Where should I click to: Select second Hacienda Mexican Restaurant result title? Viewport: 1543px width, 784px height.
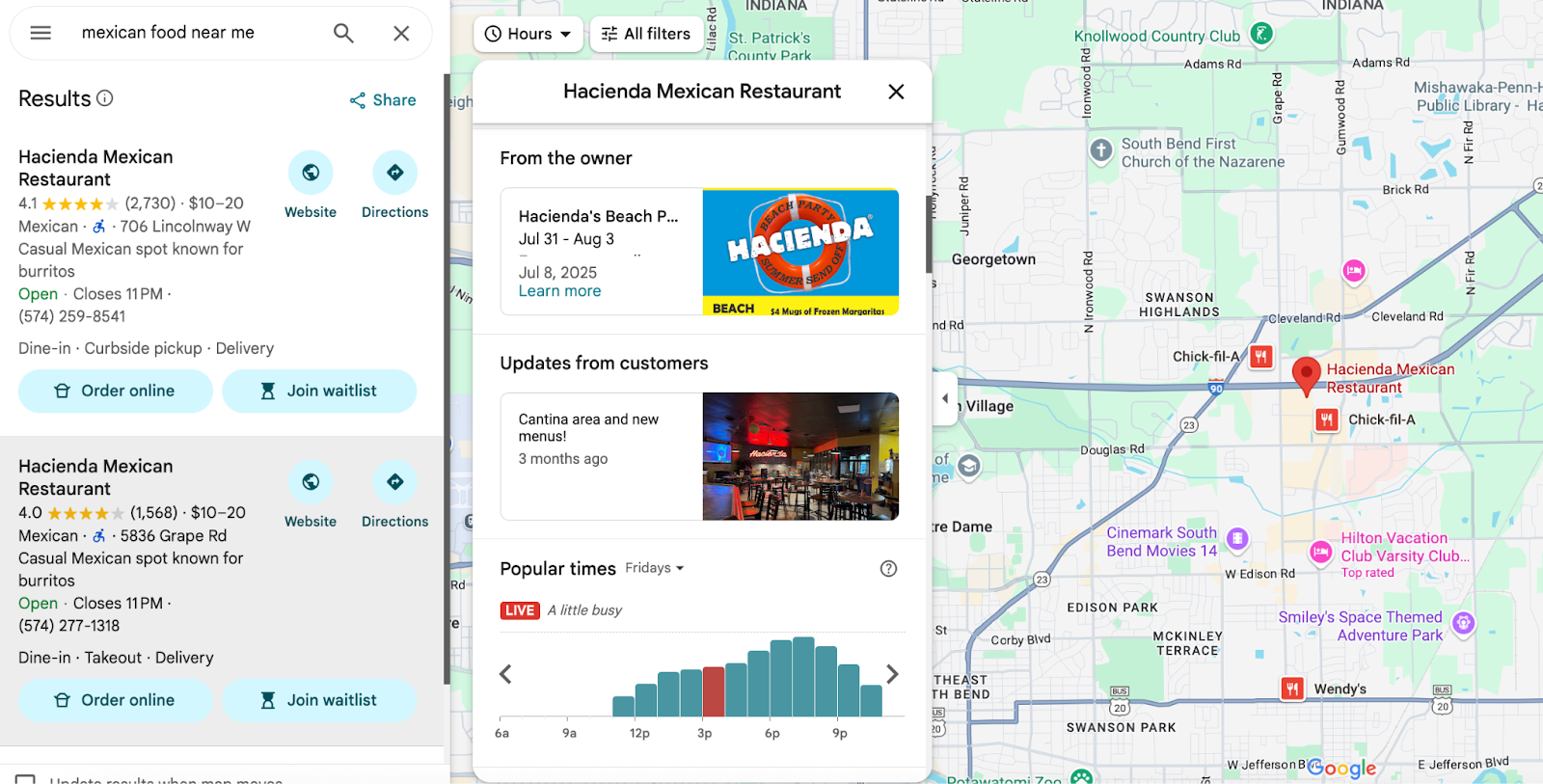[x=95, y=477]
